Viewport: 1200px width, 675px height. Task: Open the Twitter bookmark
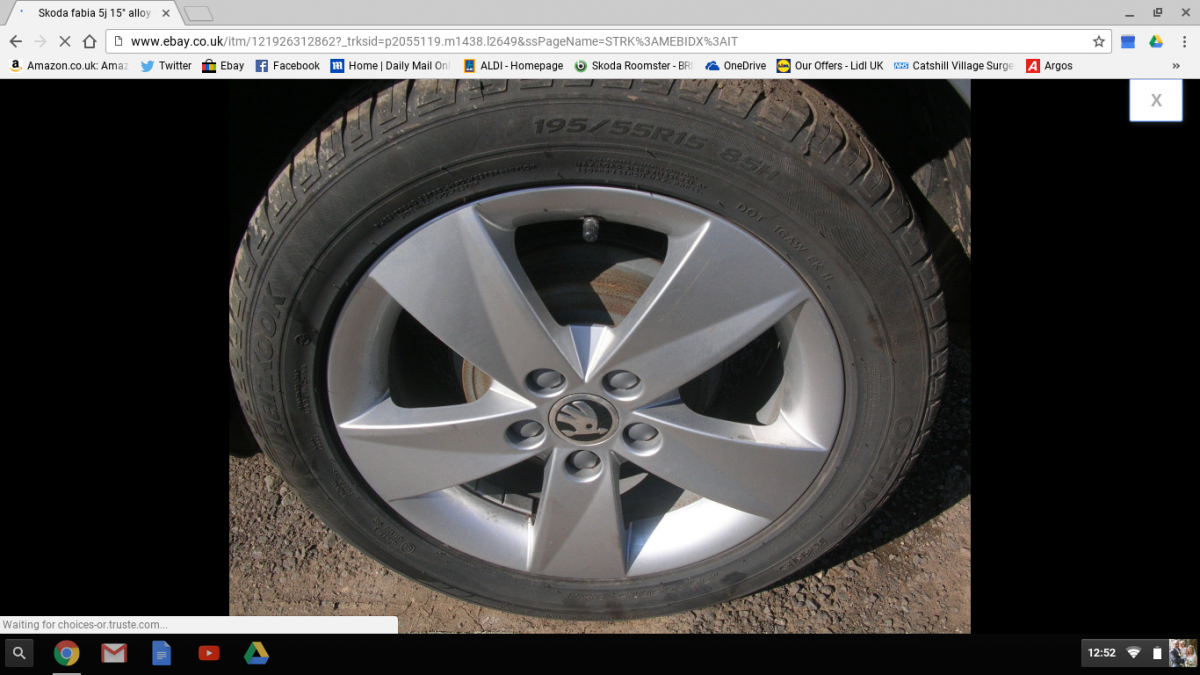pyautogui.click(x=166, y=66)
